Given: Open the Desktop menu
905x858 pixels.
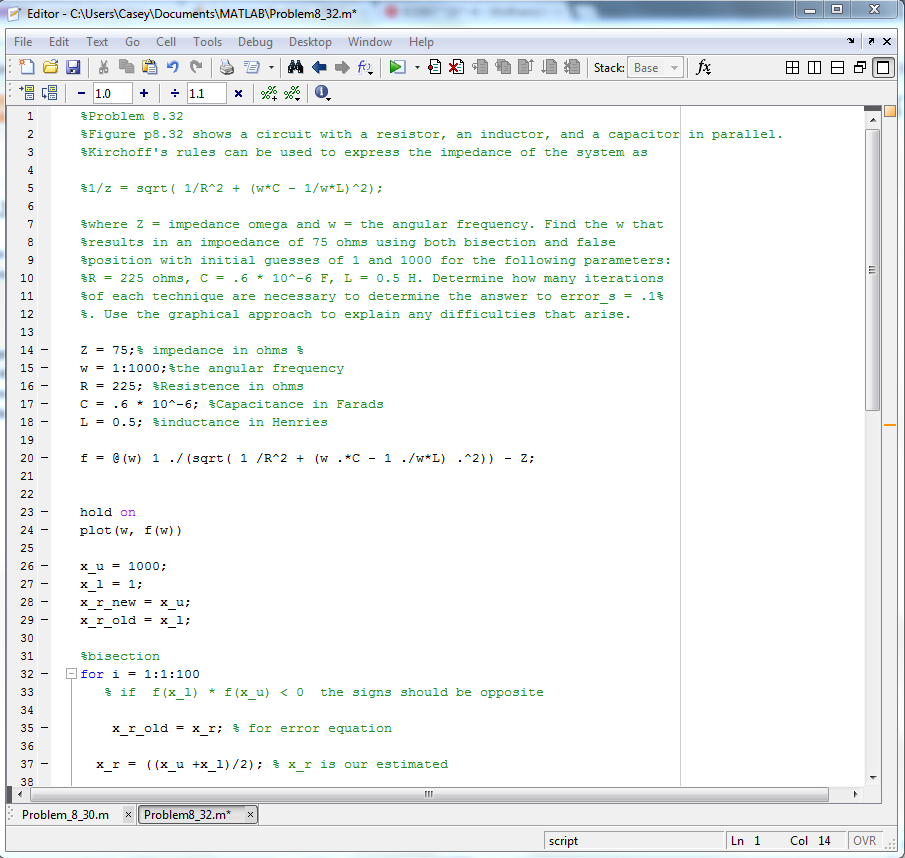Looking at the screenshot, I should pos(310,42).
